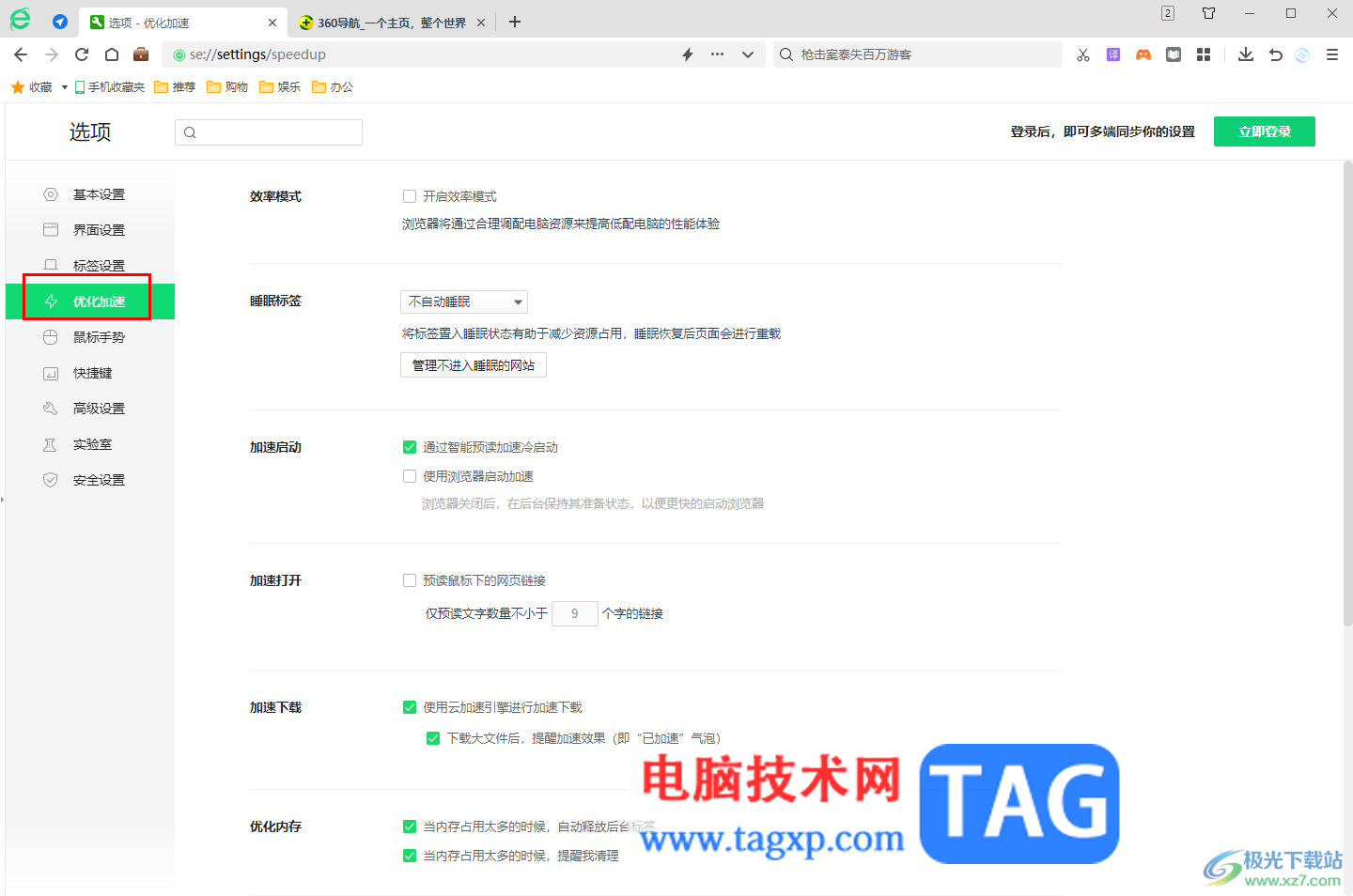Switch to the 360导航 browser tab
Image resolution: width=1353 pixels, height=896 pixels.
[x=390, y=21]
